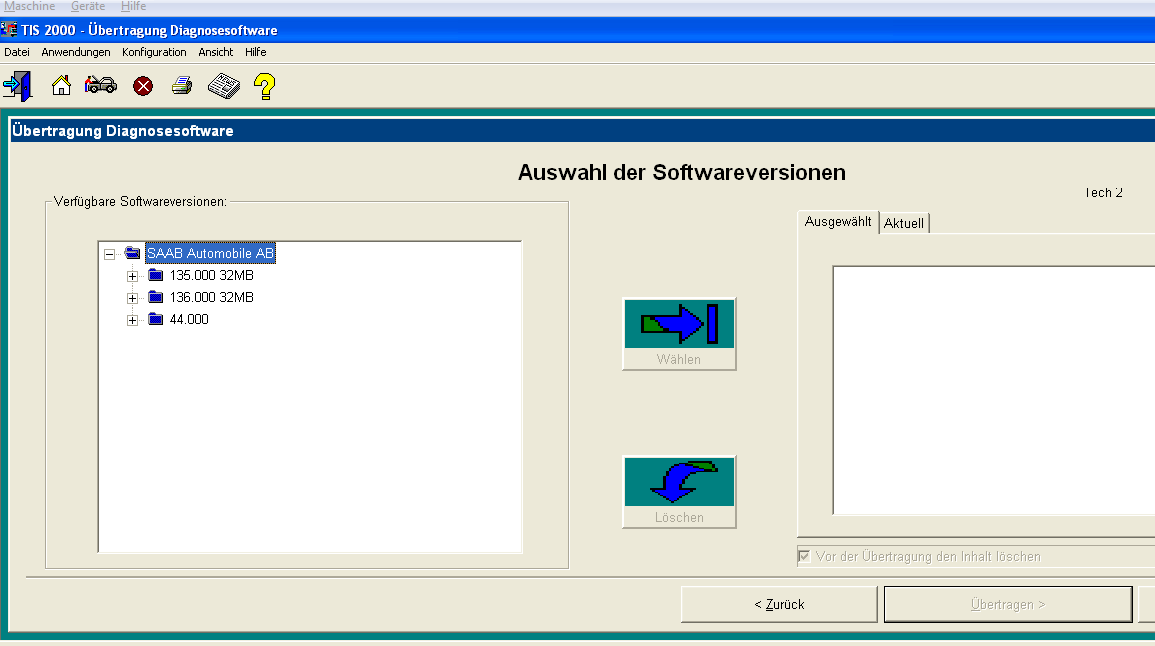
Task: Open the Datei menu
Action: (x=17, y=52)
